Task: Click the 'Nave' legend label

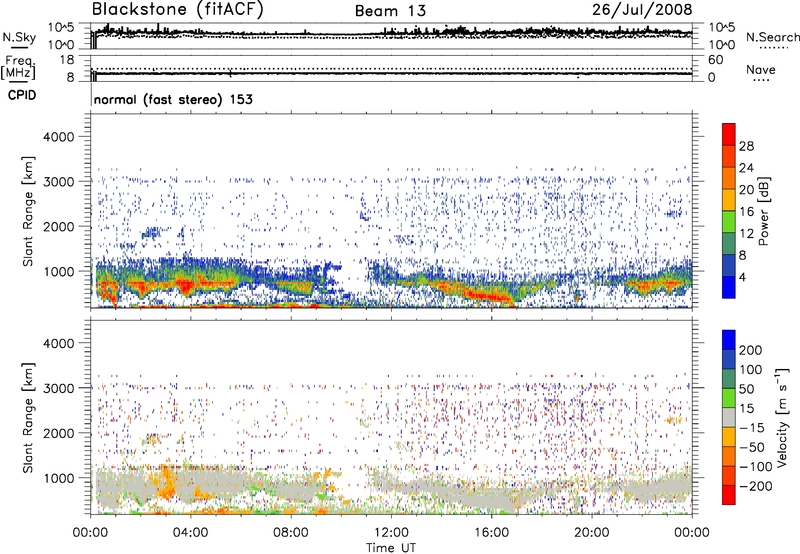Action: tap(761, 70)
